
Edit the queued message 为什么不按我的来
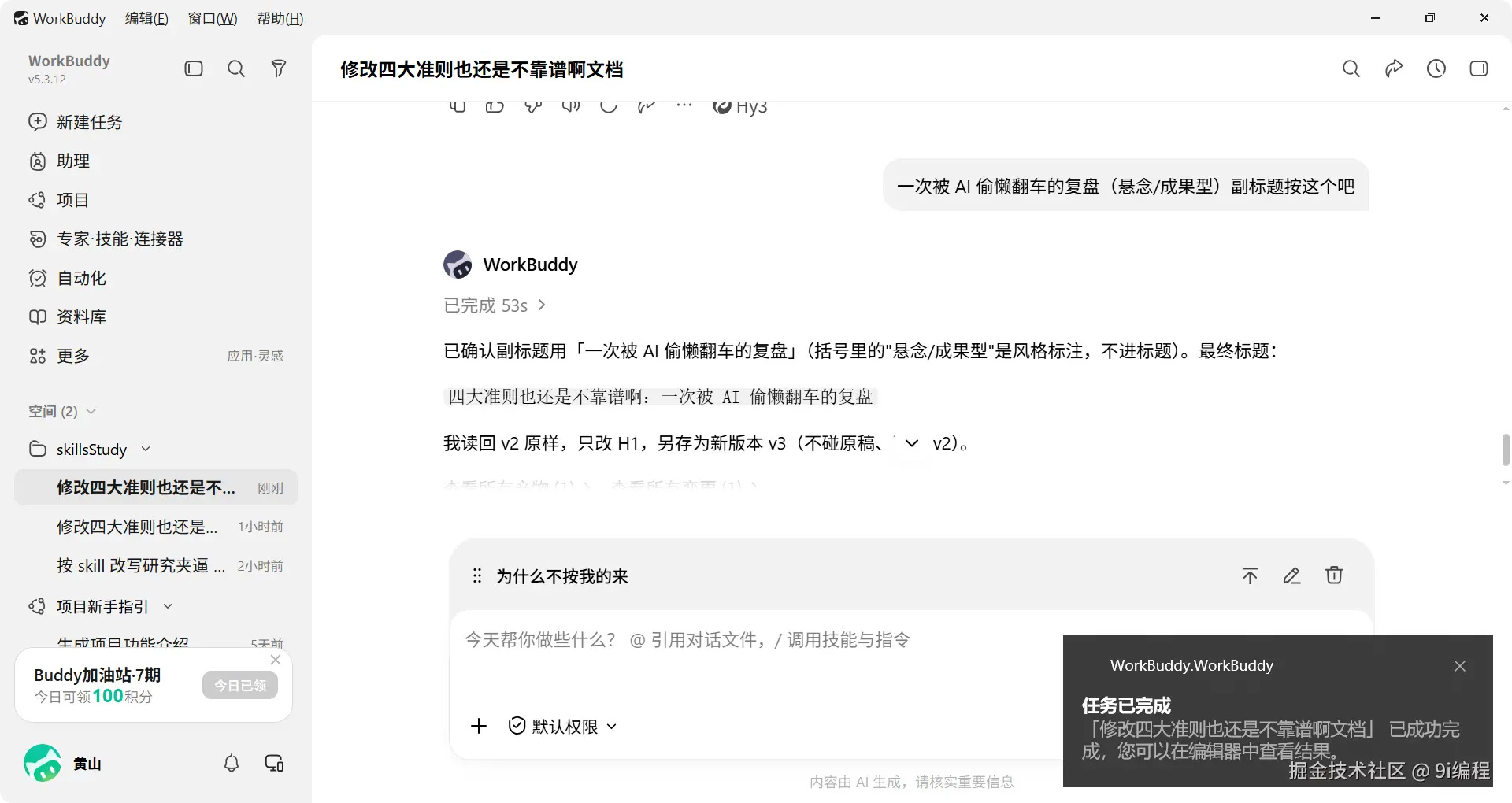coord(1291,575)
